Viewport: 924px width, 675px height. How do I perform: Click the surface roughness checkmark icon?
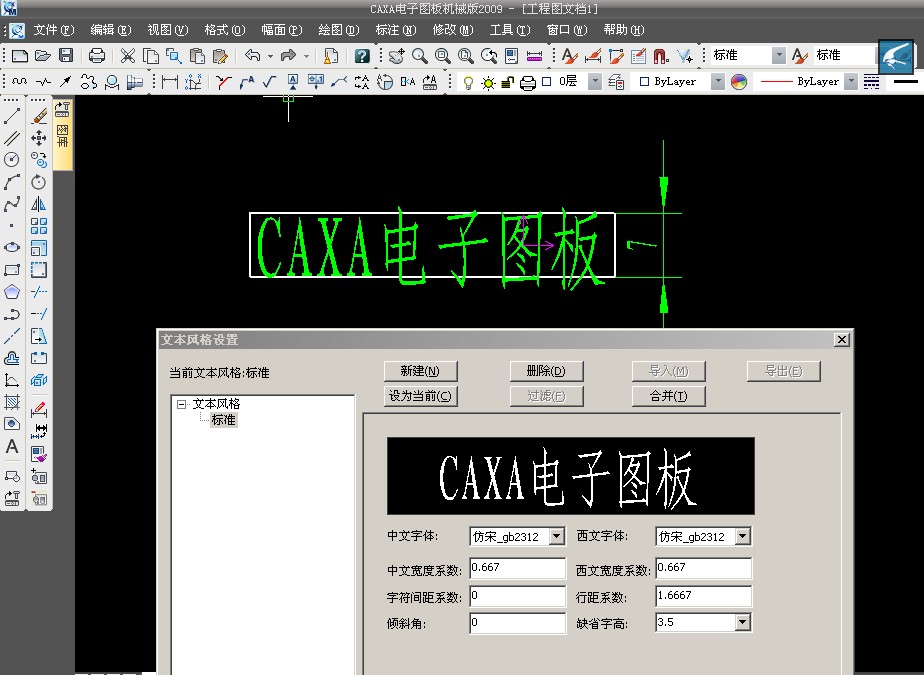pos(270,82)
